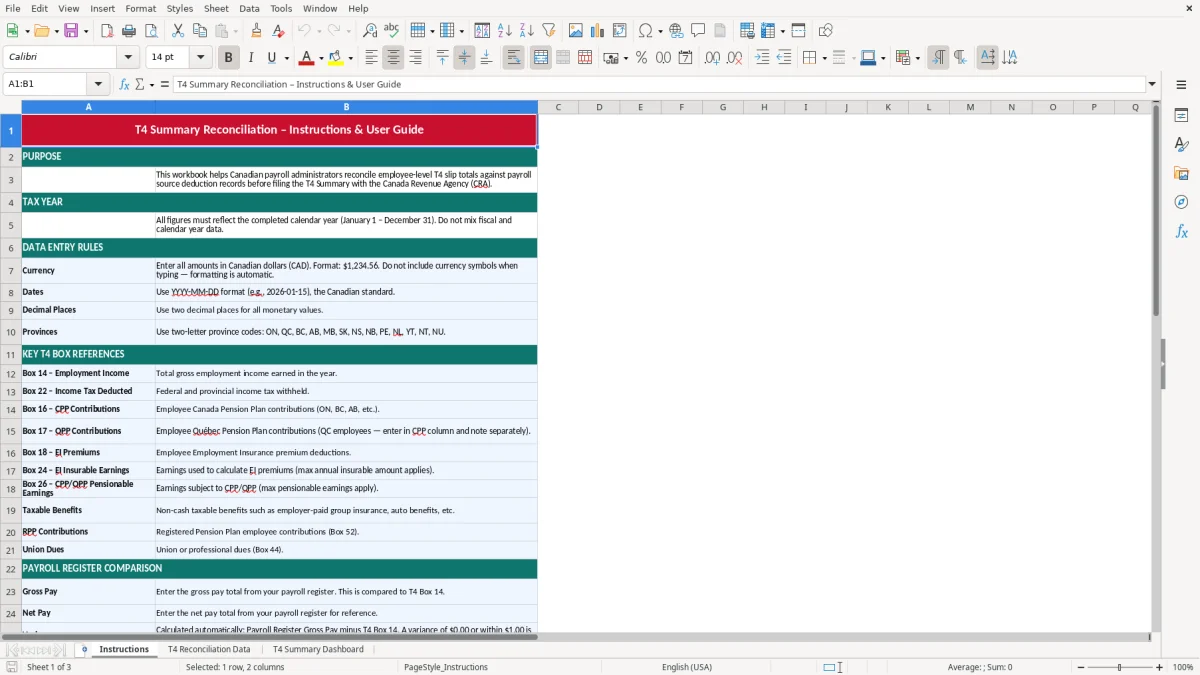Switch to the T4 Reconciliation Data sheet tab
This screenshot has width=1200, height=675.
pyautogui.click(x=209, y=649)
